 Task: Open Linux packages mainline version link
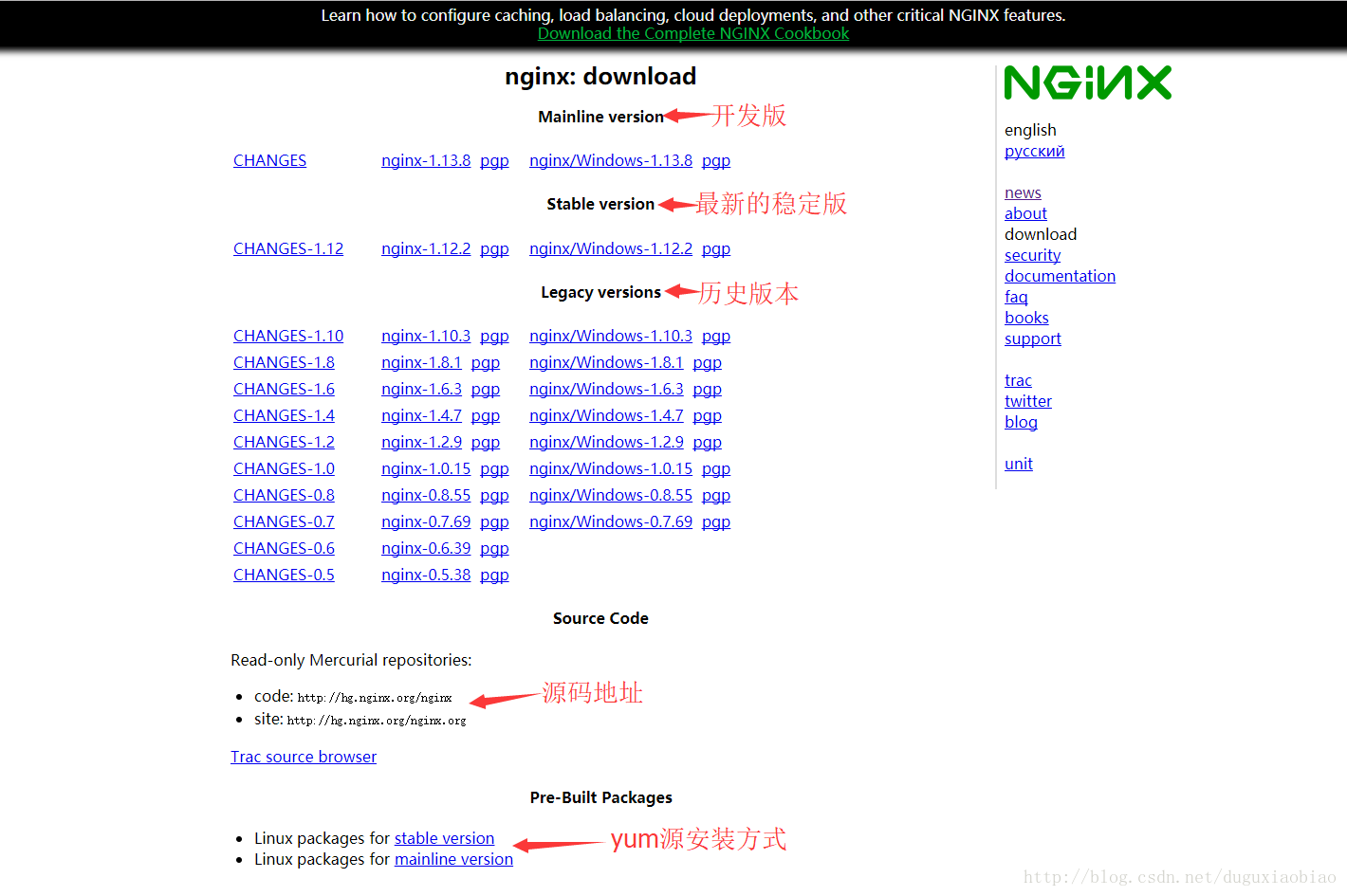453,859
